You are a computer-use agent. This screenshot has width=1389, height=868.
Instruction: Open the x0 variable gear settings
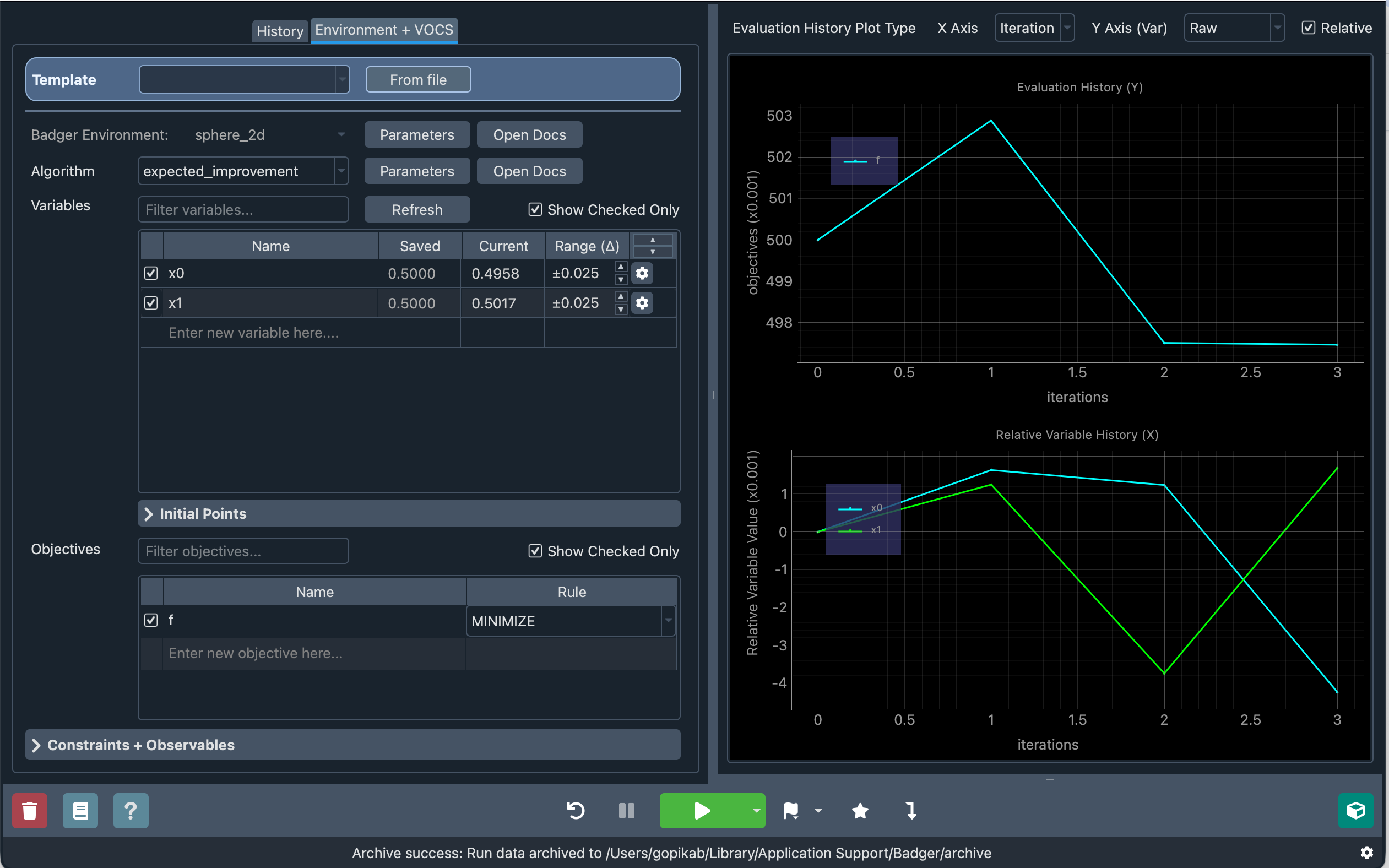[x=642, y=273]
